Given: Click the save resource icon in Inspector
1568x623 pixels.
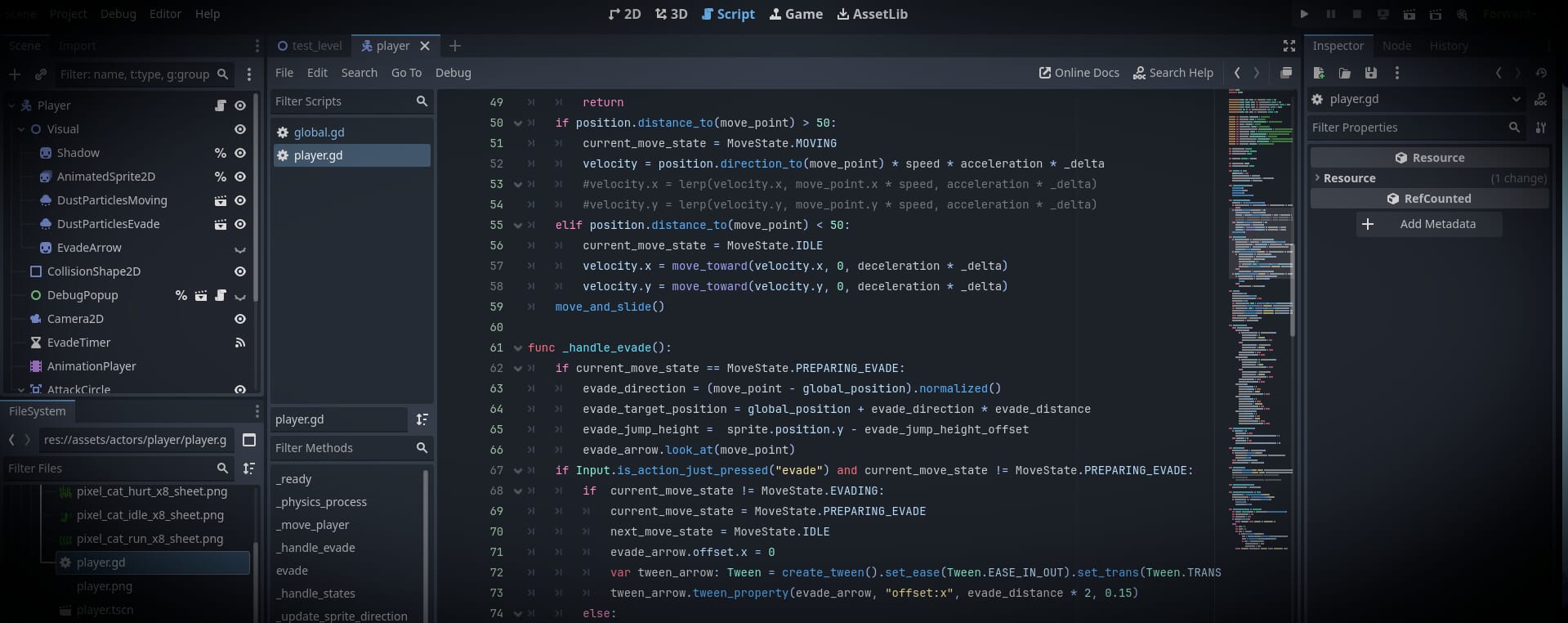Looking at the screenshot, I should [x=1370, y=73].
